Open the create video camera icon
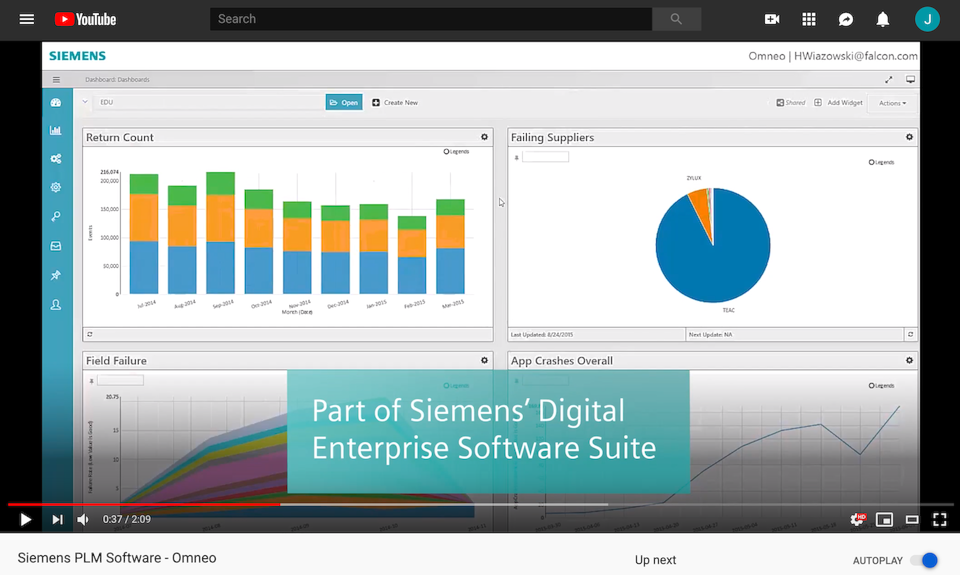Screen dimensions: 960x575 point(772,19)
